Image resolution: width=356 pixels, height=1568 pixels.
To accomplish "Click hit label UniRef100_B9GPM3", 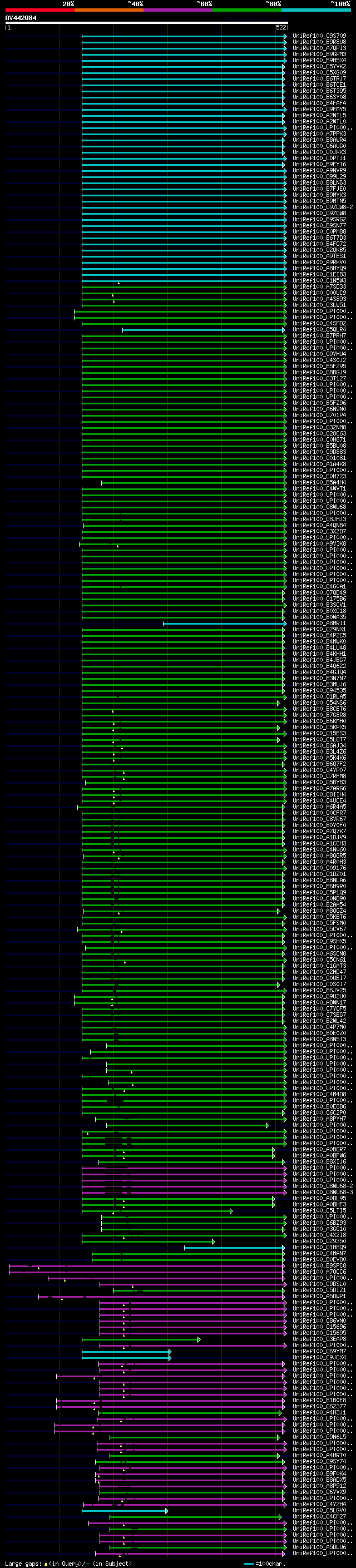I will [319, 54].
